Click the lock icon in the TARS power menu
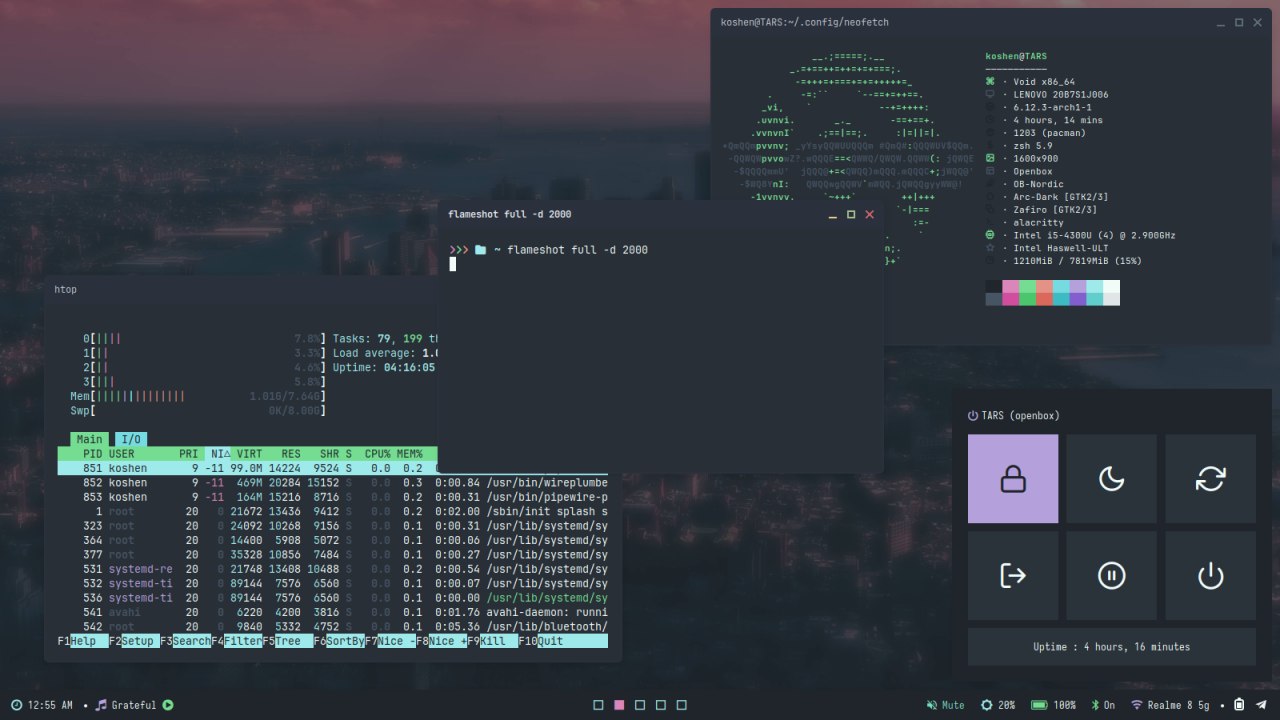This screenshot has height=720, width=1280. 1012,478
